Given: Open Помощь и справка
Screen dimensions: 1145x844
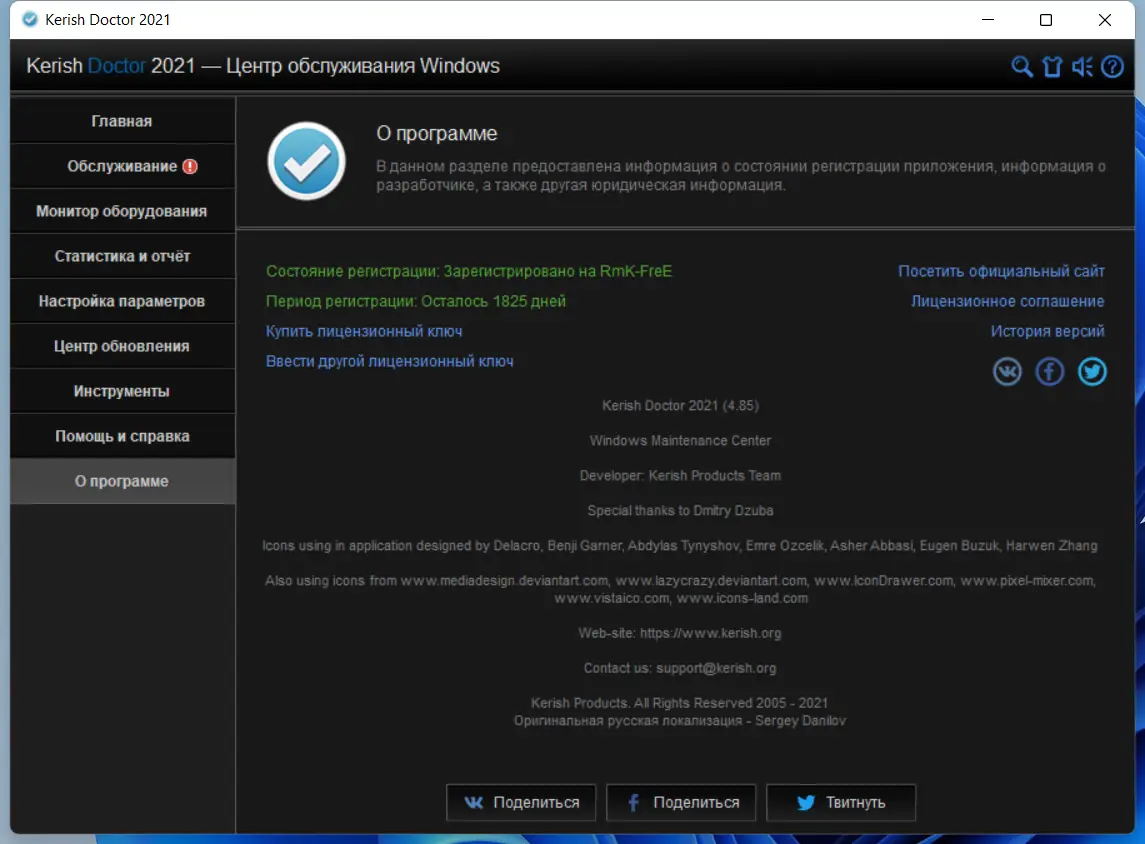Looking at the screenshot, I should (123, 436).
